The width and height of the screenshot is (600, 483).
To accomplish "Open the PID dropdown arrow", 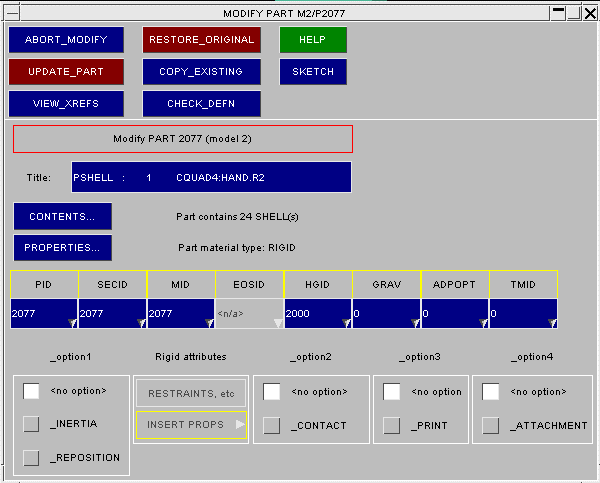I will 73,323.
